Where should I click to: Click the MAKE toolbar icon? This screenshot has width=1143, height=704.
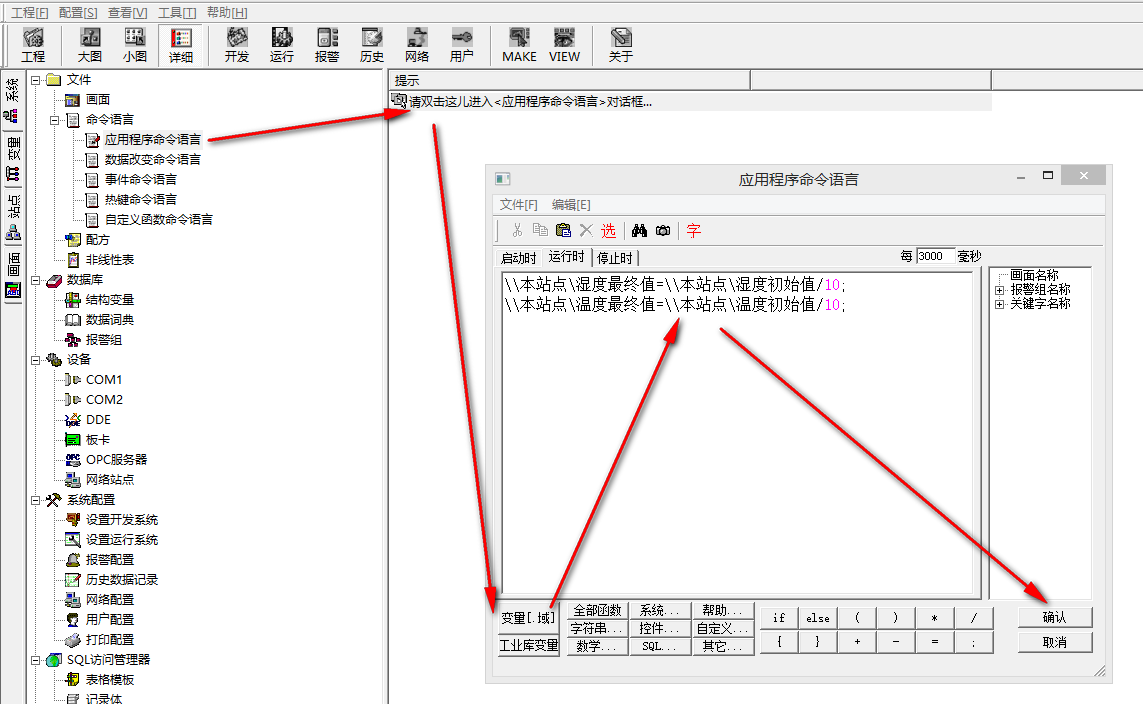click(x=519, y=45)
